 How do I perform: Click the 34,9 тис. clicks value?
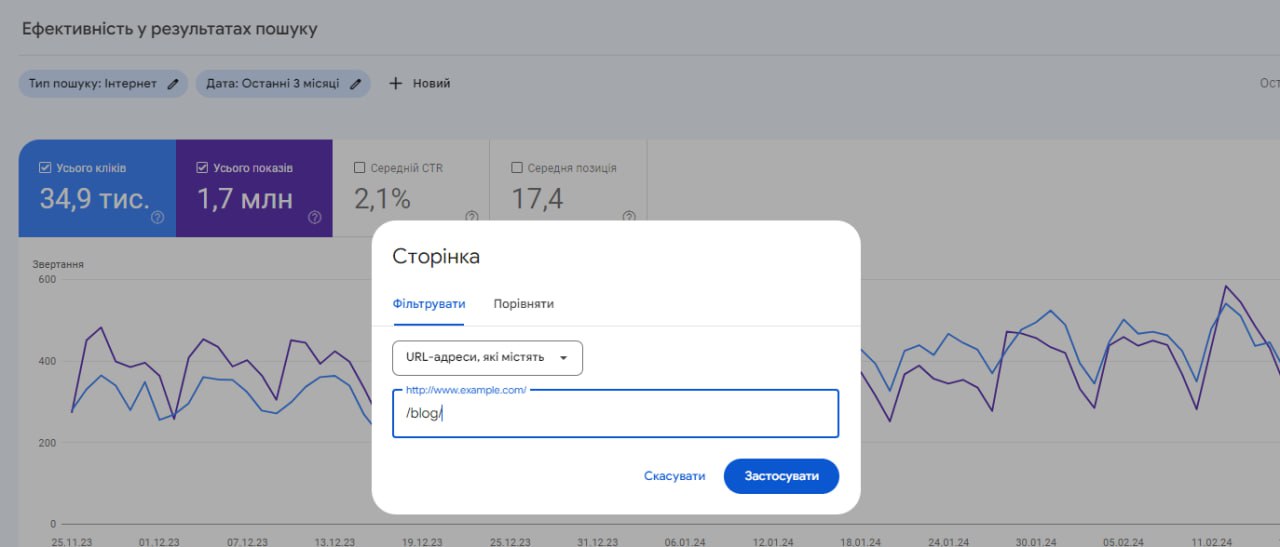click(94, 199)
